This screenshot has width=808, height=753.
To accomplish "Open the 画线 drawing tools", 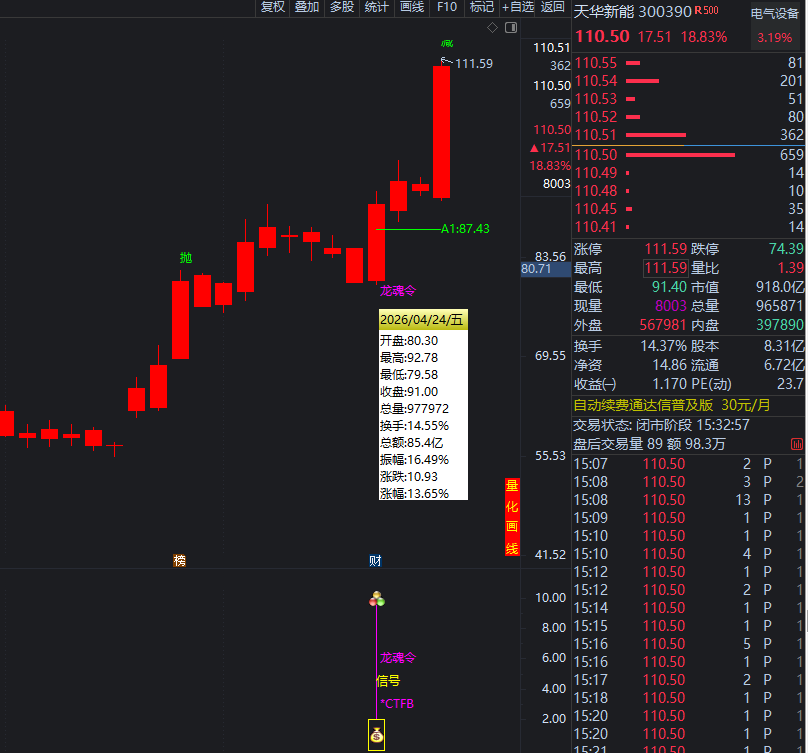I will (412, 7).
